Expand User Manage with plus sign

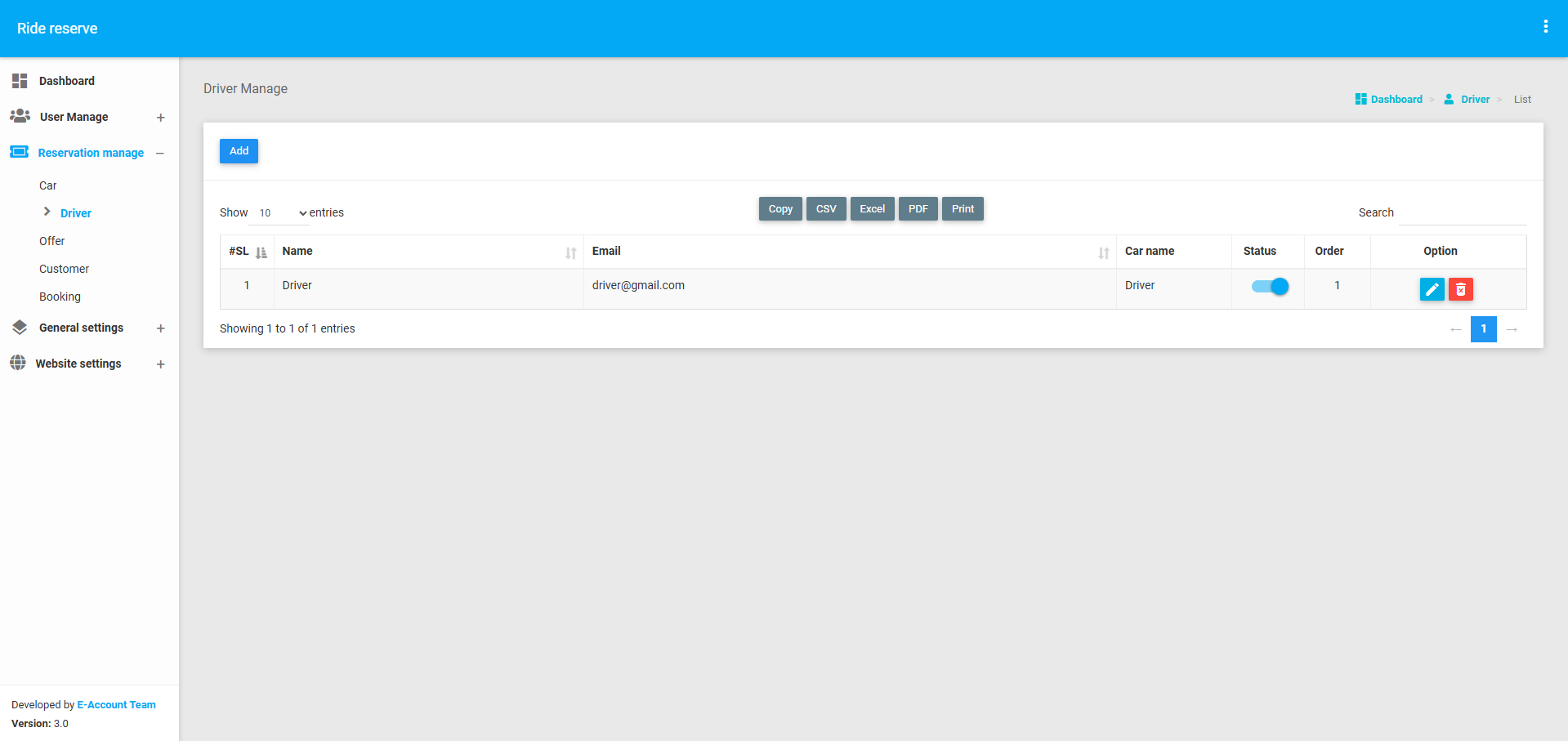pos(161,118)
